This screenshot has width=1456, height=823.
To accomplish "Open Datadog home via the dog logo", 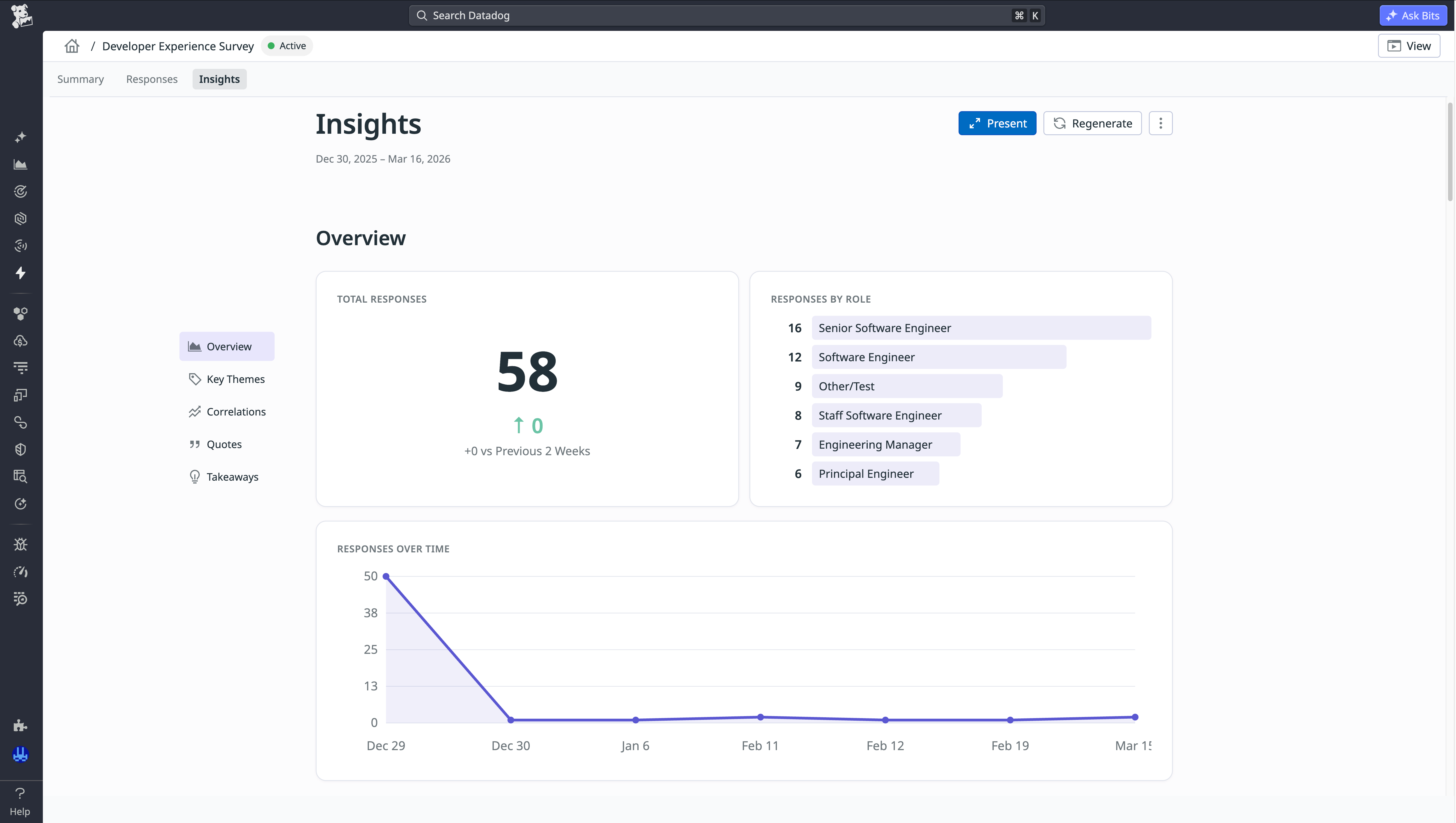I will coord(21,15).
